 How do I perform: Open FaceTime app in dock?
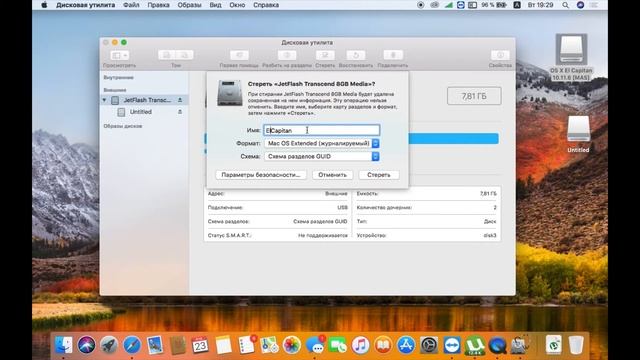pyautogui.click(x=338, y=345)
